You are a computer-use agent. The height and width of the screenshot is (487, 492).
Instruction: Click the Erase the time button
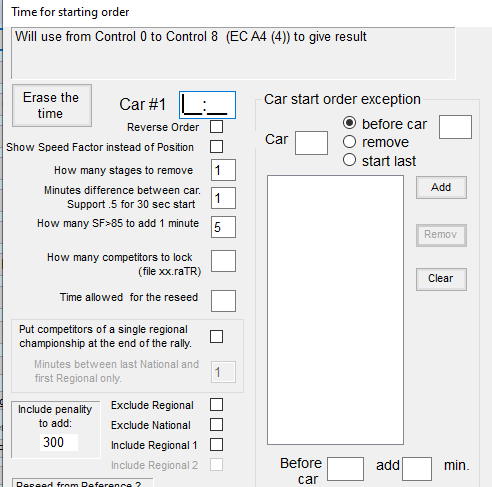pyautogui.click(x=52, y=105)
